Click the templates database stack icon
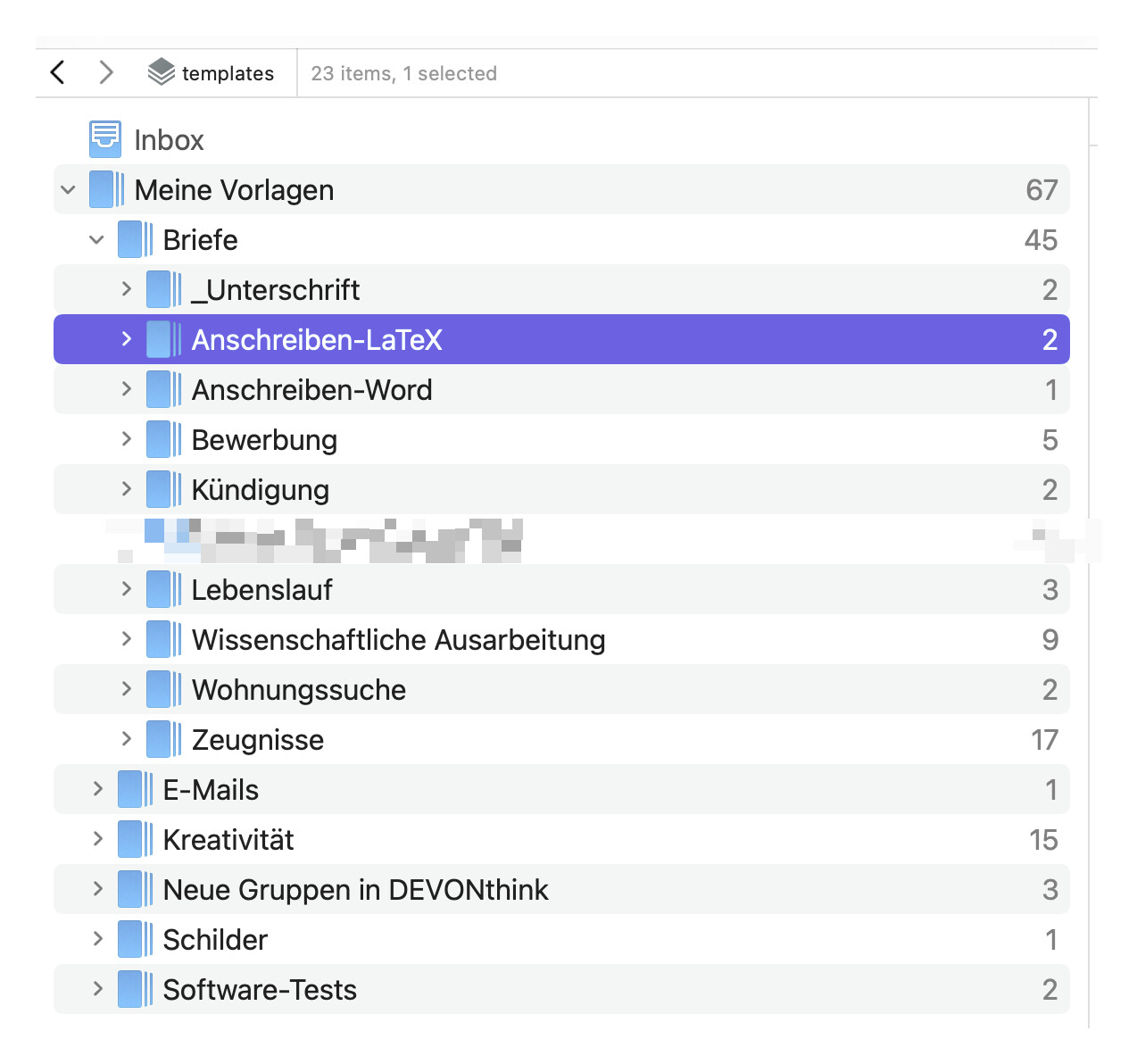1137x1064 pixels. tap(161, 72)
